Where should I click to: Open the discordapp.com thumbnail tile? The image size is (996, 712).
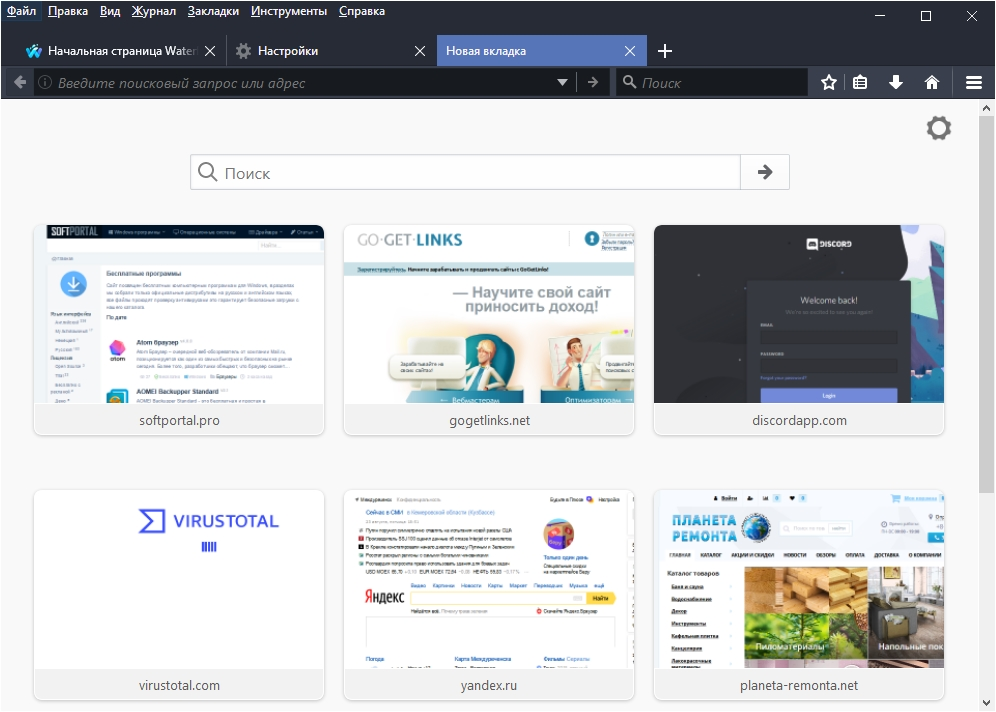click(x=799, y=330)
